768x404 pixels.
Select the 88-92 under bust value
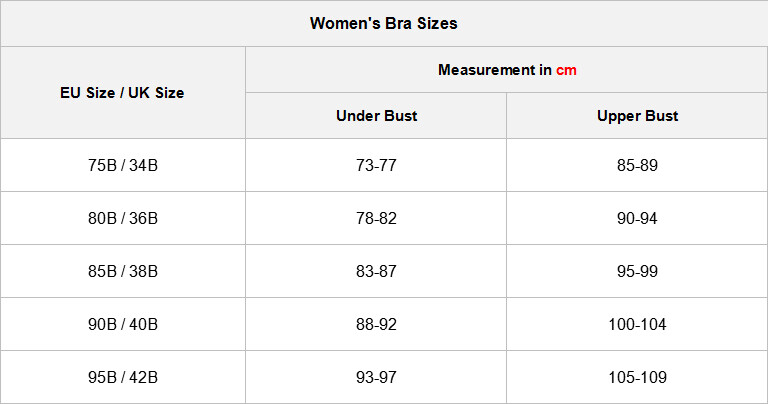(376, 324)
